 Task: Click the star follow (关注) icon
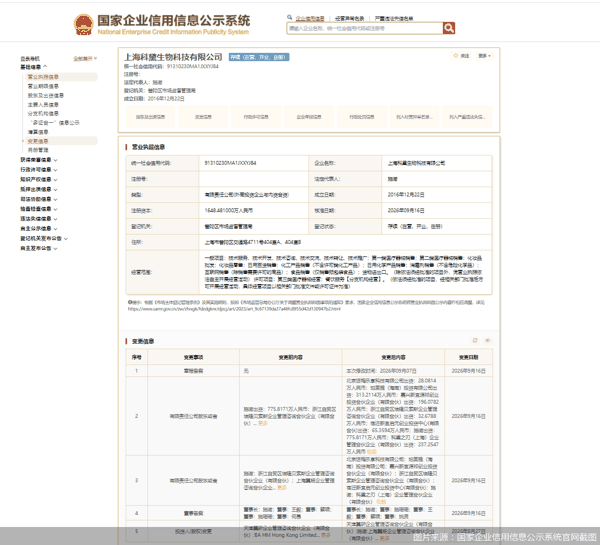click(455, 56)
